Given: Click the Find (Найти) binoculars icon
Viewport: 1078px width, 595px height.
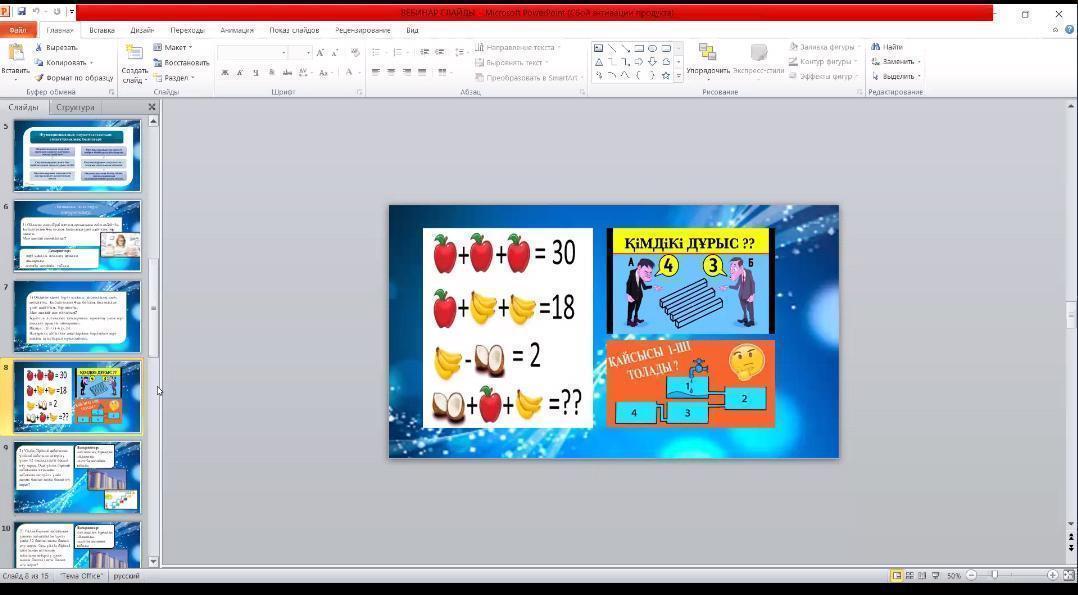Looking at the screenshot, I should [x=876, y=47].
